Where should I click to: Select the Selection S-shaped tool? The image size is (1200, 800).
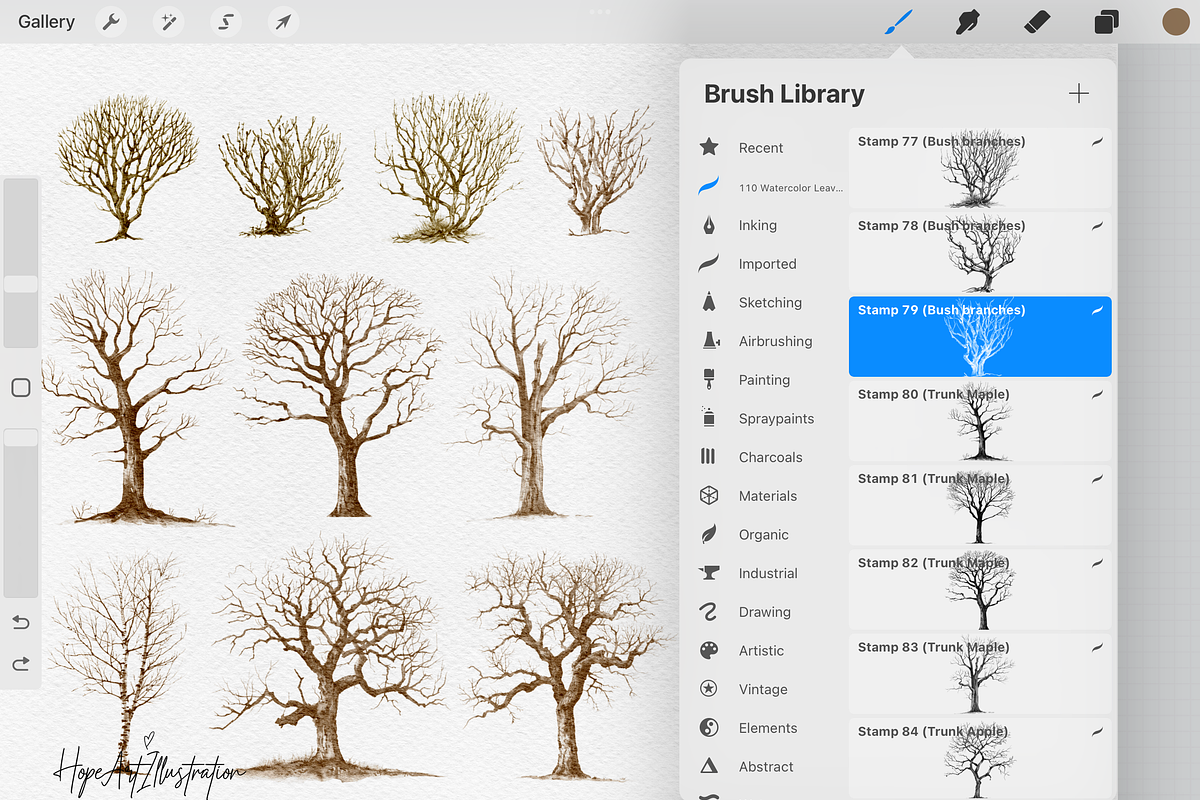coord(226,22)
